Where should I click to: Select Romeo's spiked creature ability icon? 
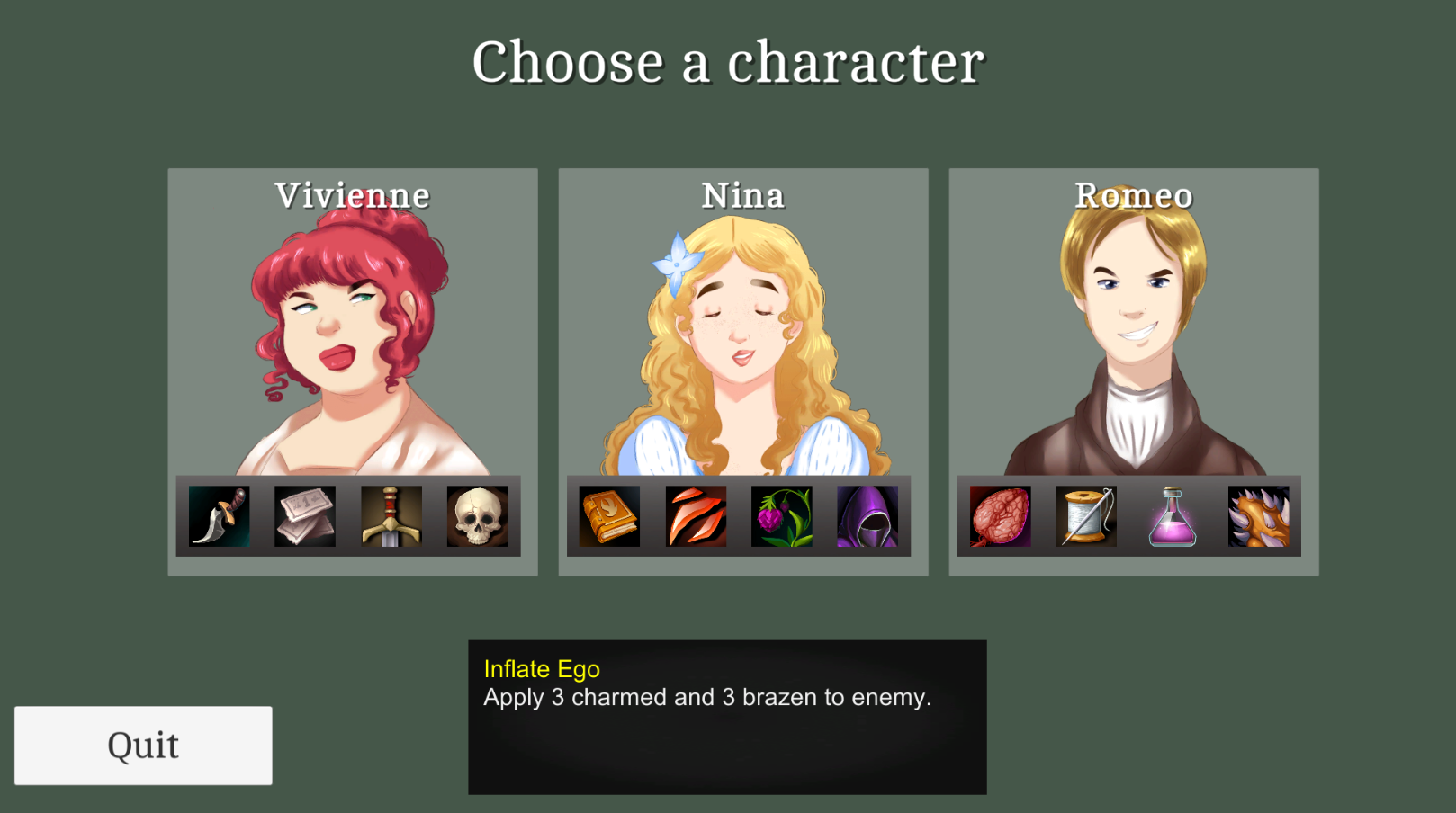point(1258,516)
